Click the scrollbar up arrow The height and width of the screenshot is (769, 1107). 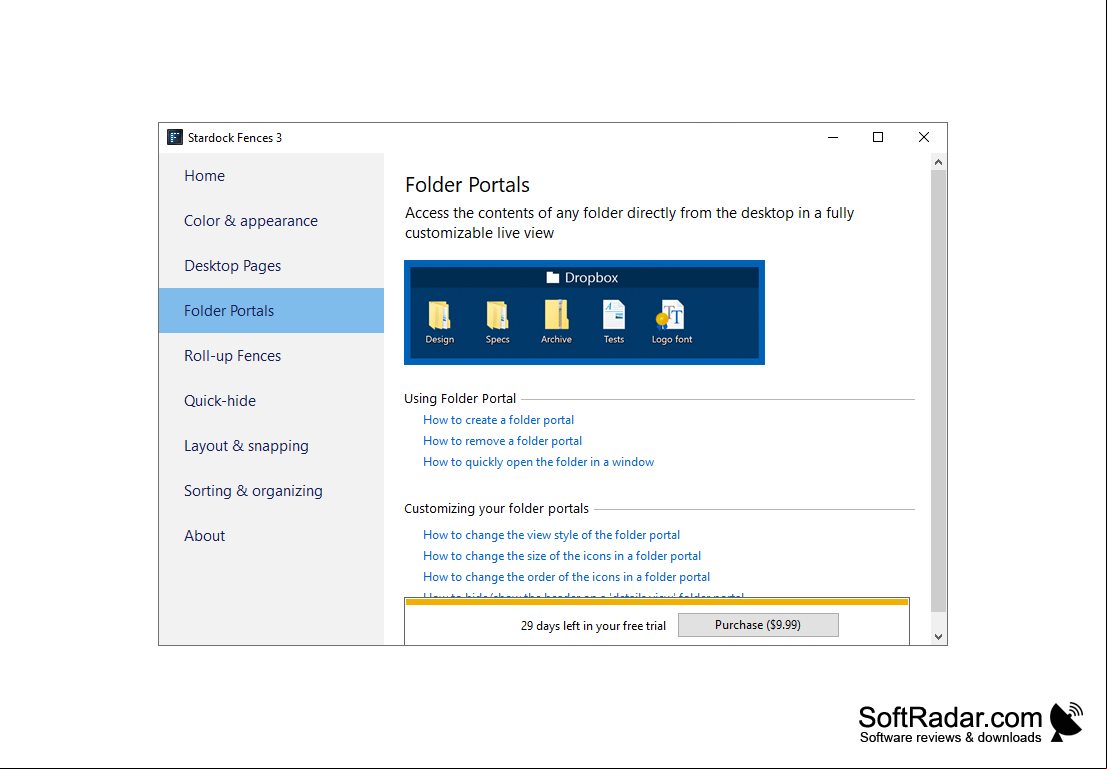pyautogui.click(x=938, y=162)
